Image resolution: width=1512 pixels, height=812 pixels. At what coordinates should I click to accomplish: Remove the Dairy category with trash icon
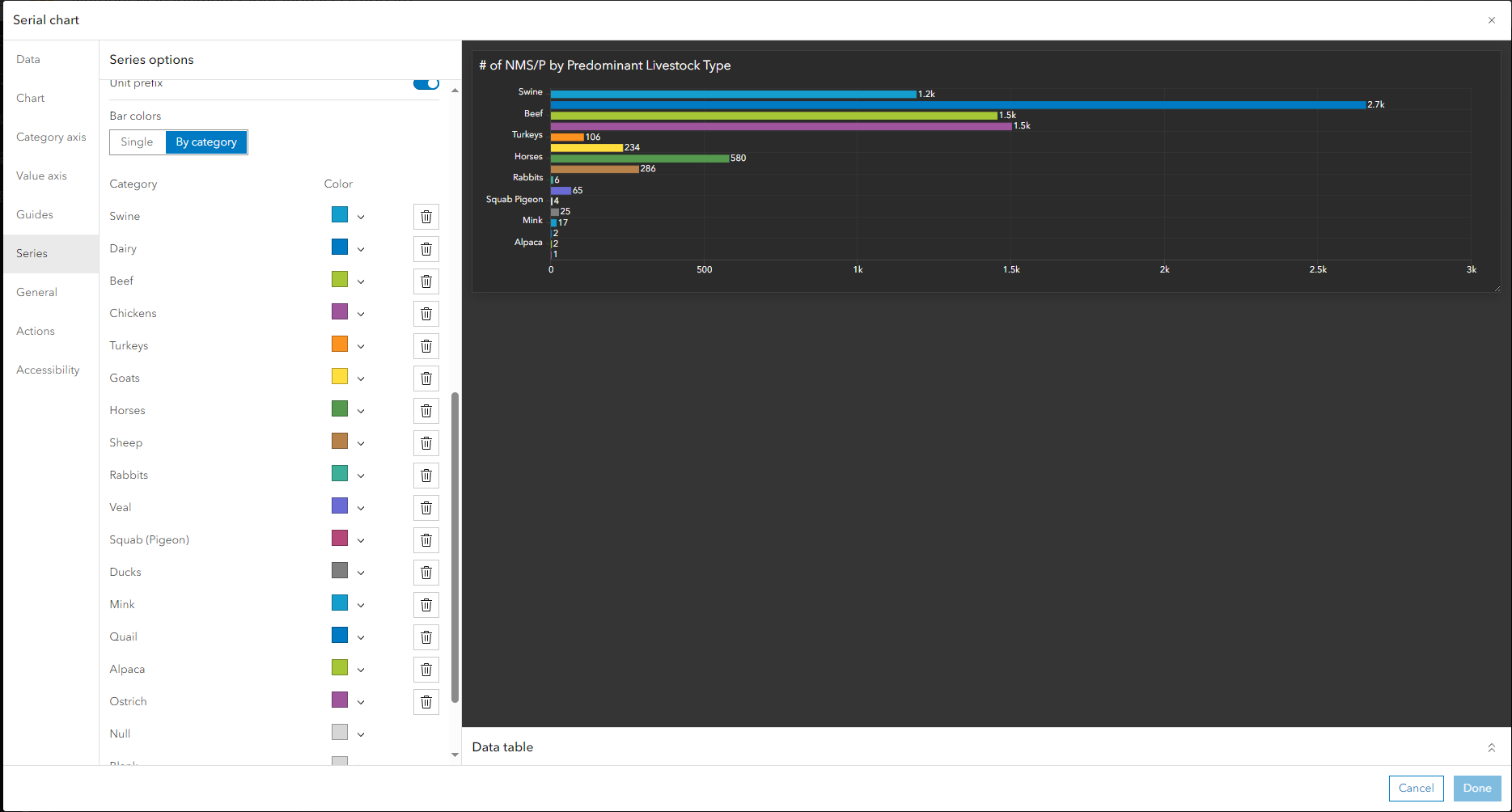pyautogui.click(x=426, y=248)
